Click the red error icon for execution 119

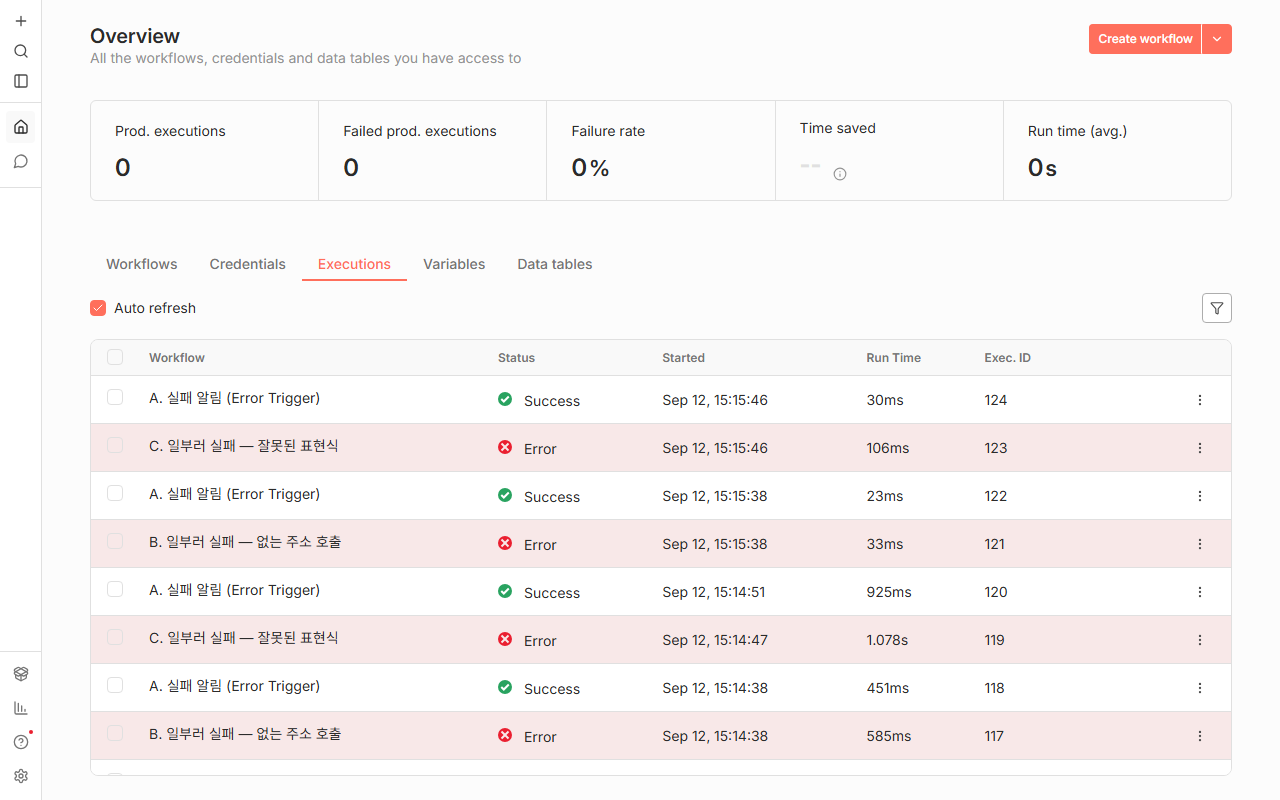[x=505, y=639]
